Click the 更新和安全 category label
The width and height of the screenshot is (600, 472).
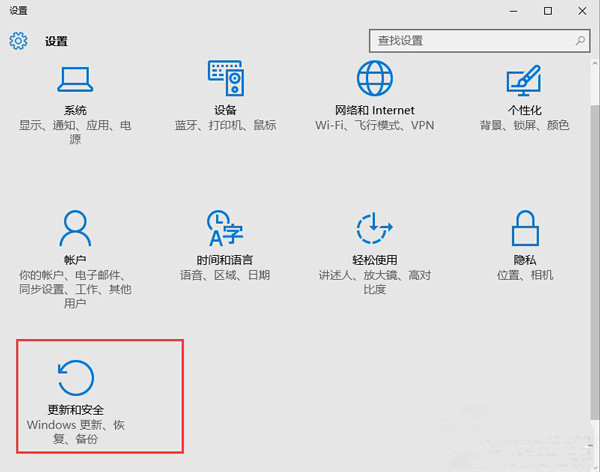tap(75, 410)
